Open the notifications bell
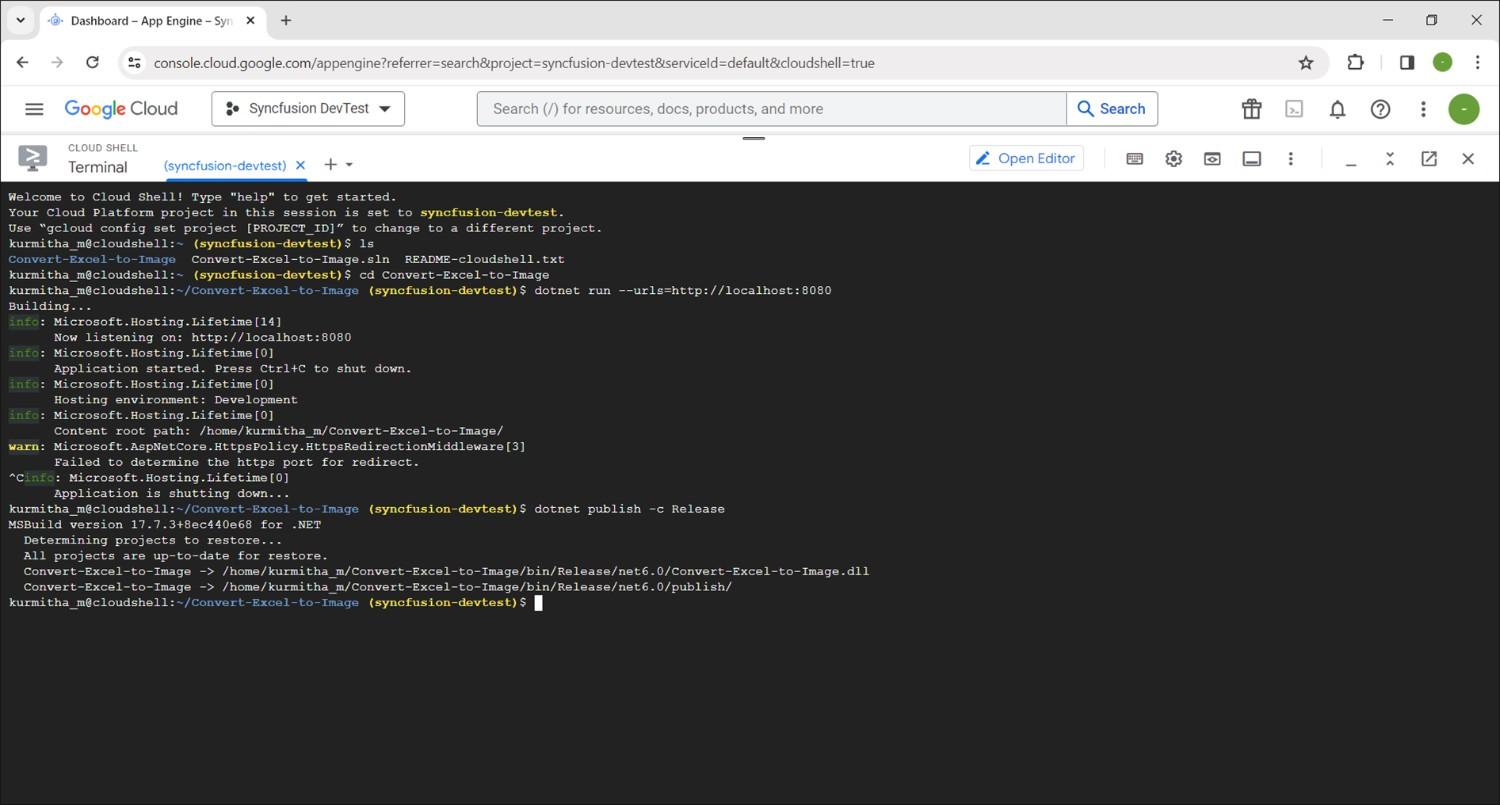 tap(1337, 109)
